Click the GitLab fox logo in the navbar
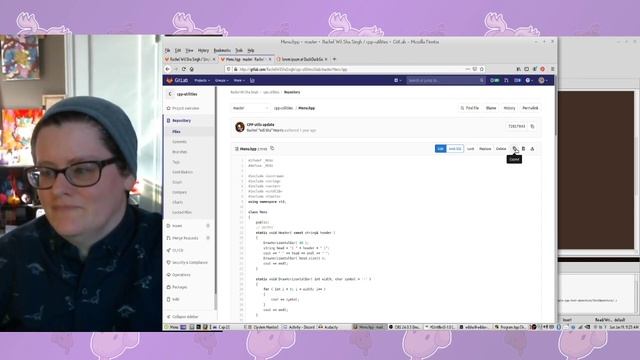 [x=170, y=80]
